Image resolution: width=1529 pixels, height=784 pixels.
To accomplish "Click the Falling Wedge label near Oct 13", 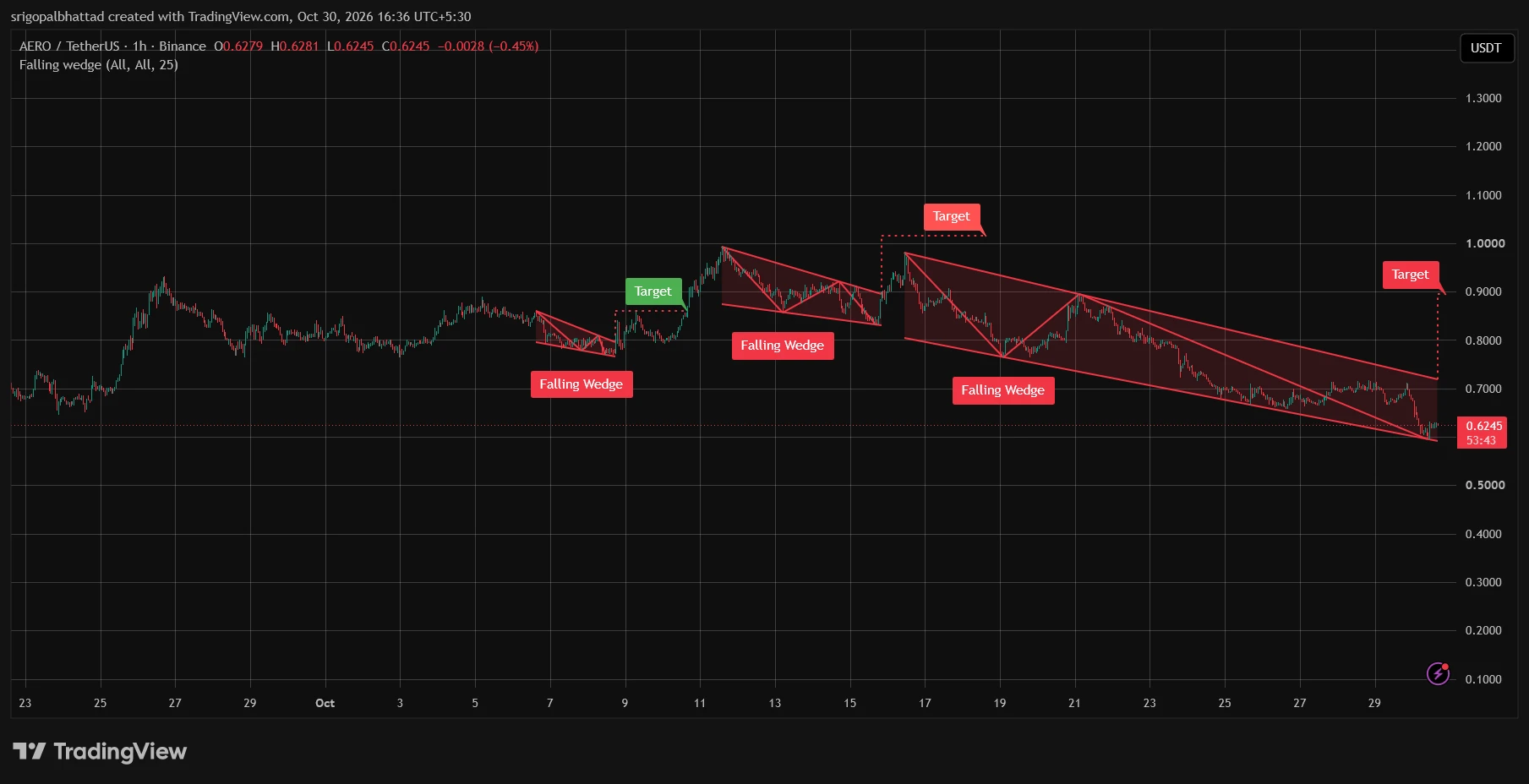I will pyautogui.click(x=783, y=346).
